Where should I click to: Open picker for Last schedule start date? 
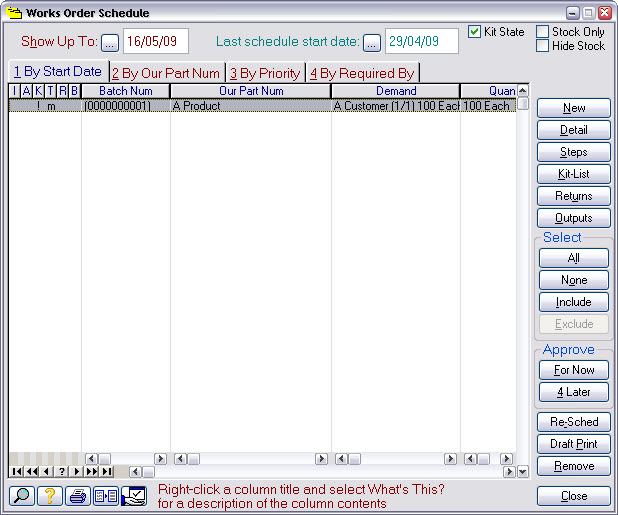pyautogui.click(x=371, y=42)
